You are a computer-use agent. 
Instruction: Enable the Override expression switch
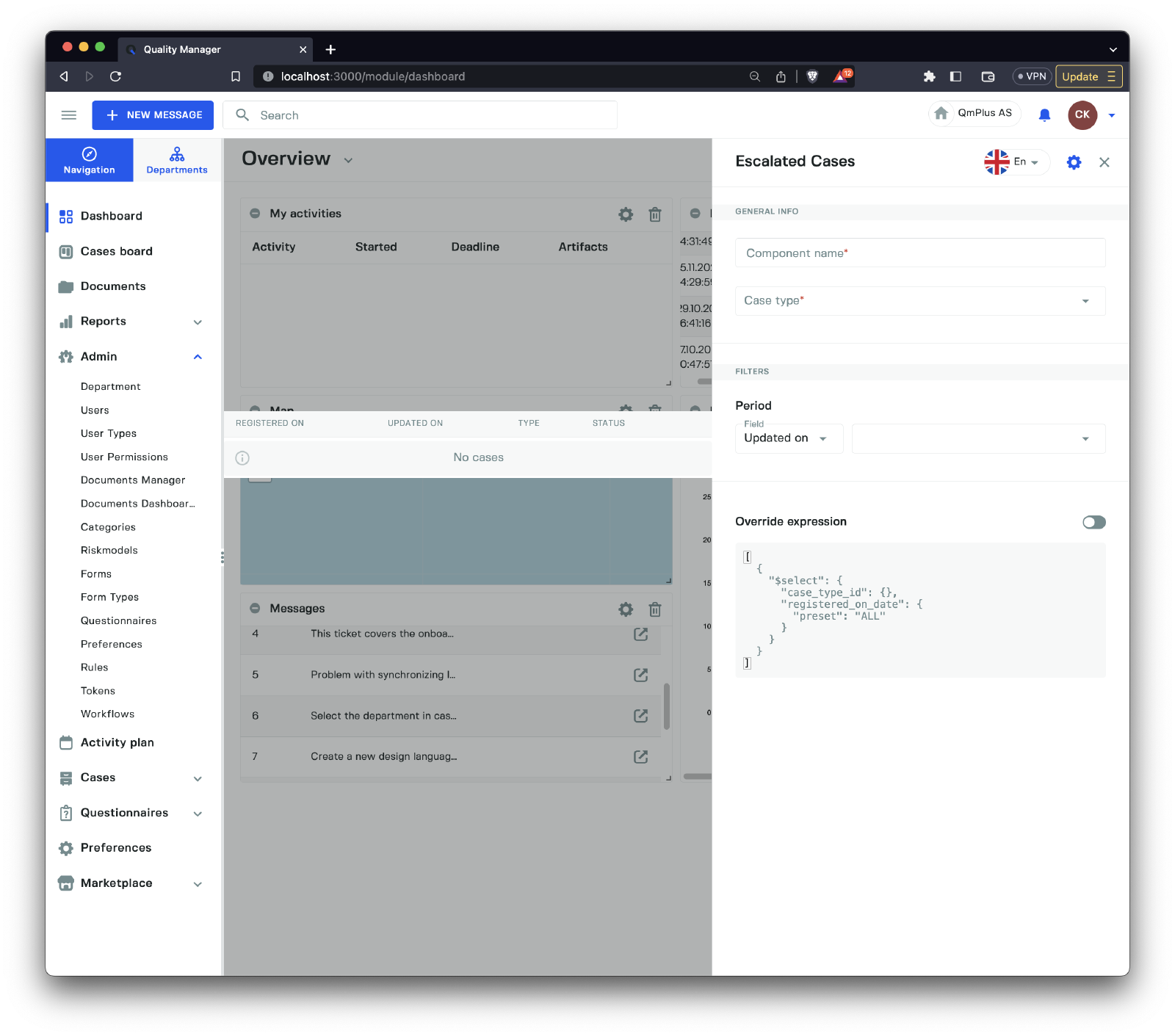point(1093,522)
